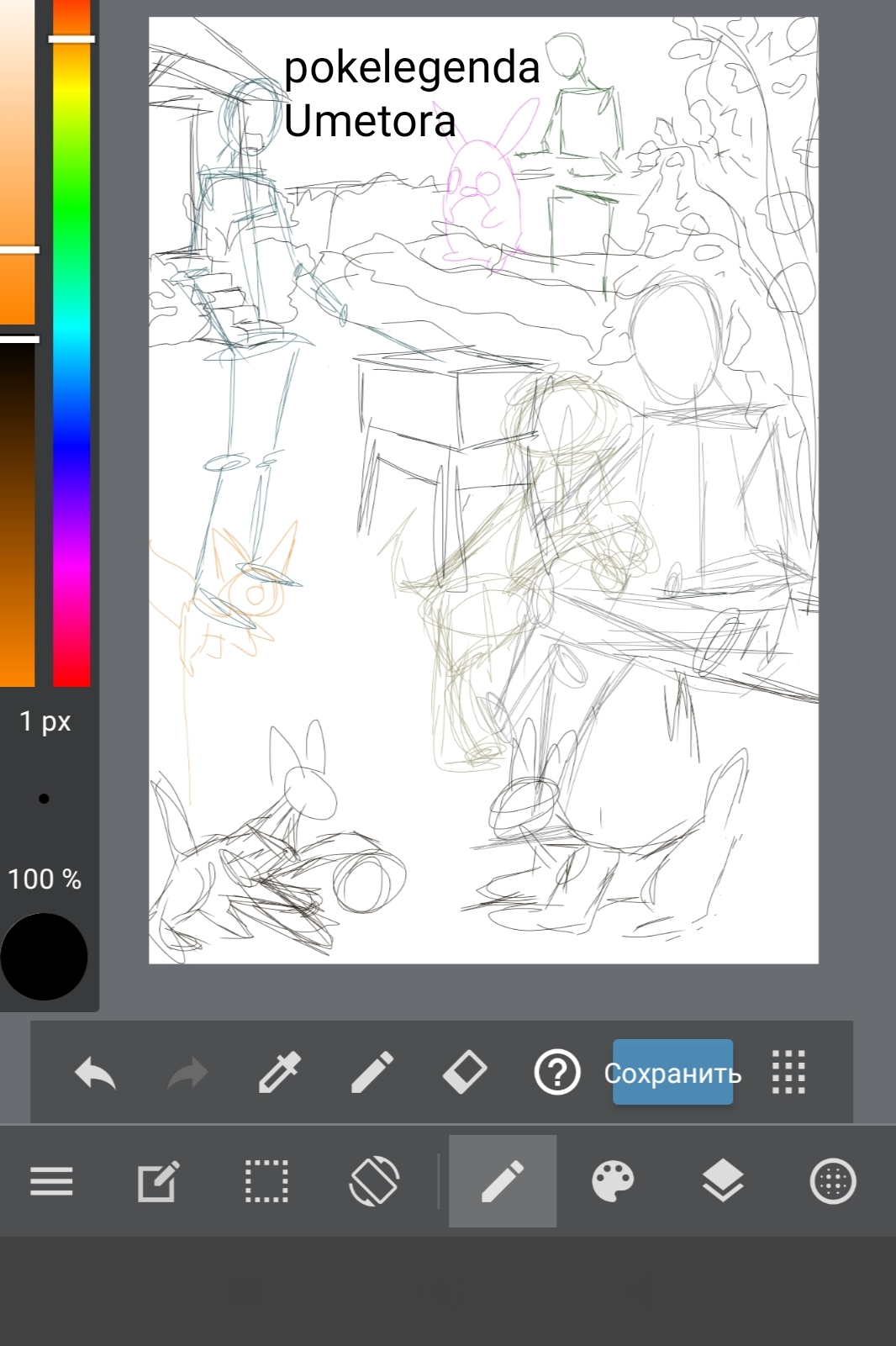Open the layers panel icon
The image size is (896, 1346).
pos(723,1181)
